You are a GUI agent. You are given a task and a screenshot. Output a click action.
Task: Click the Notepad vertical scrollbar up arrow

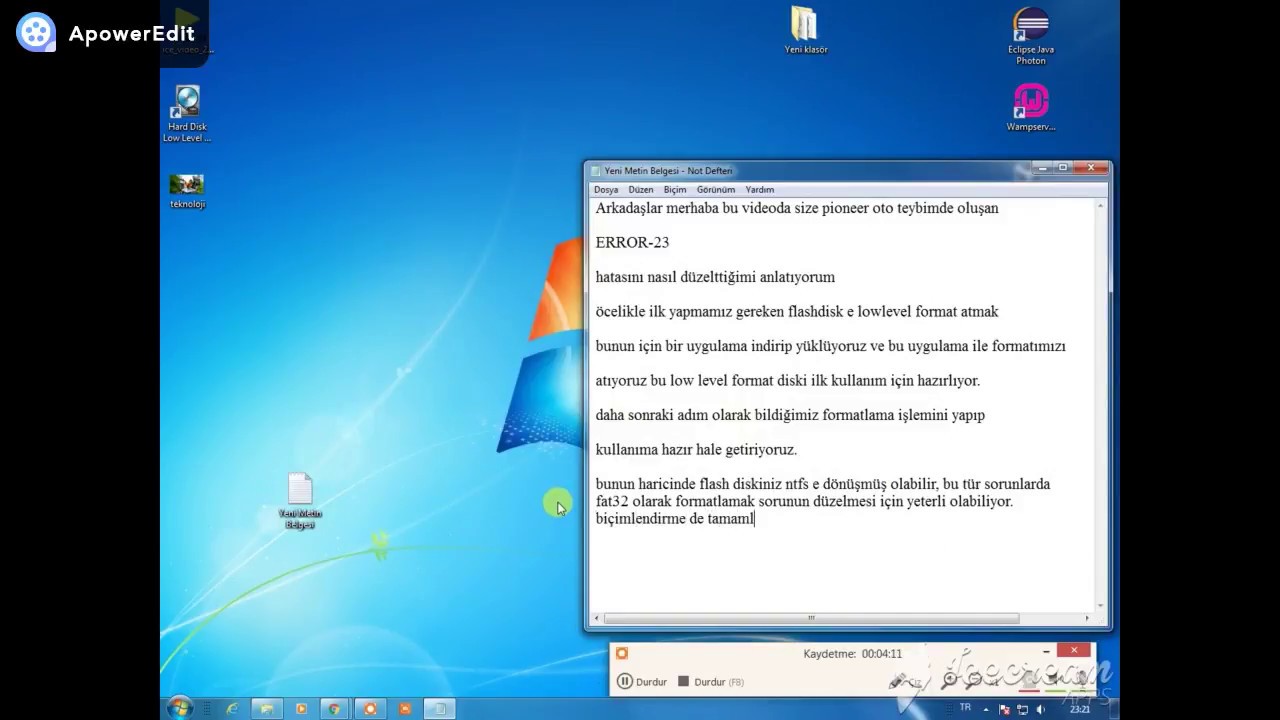(x=1101, y=205)
